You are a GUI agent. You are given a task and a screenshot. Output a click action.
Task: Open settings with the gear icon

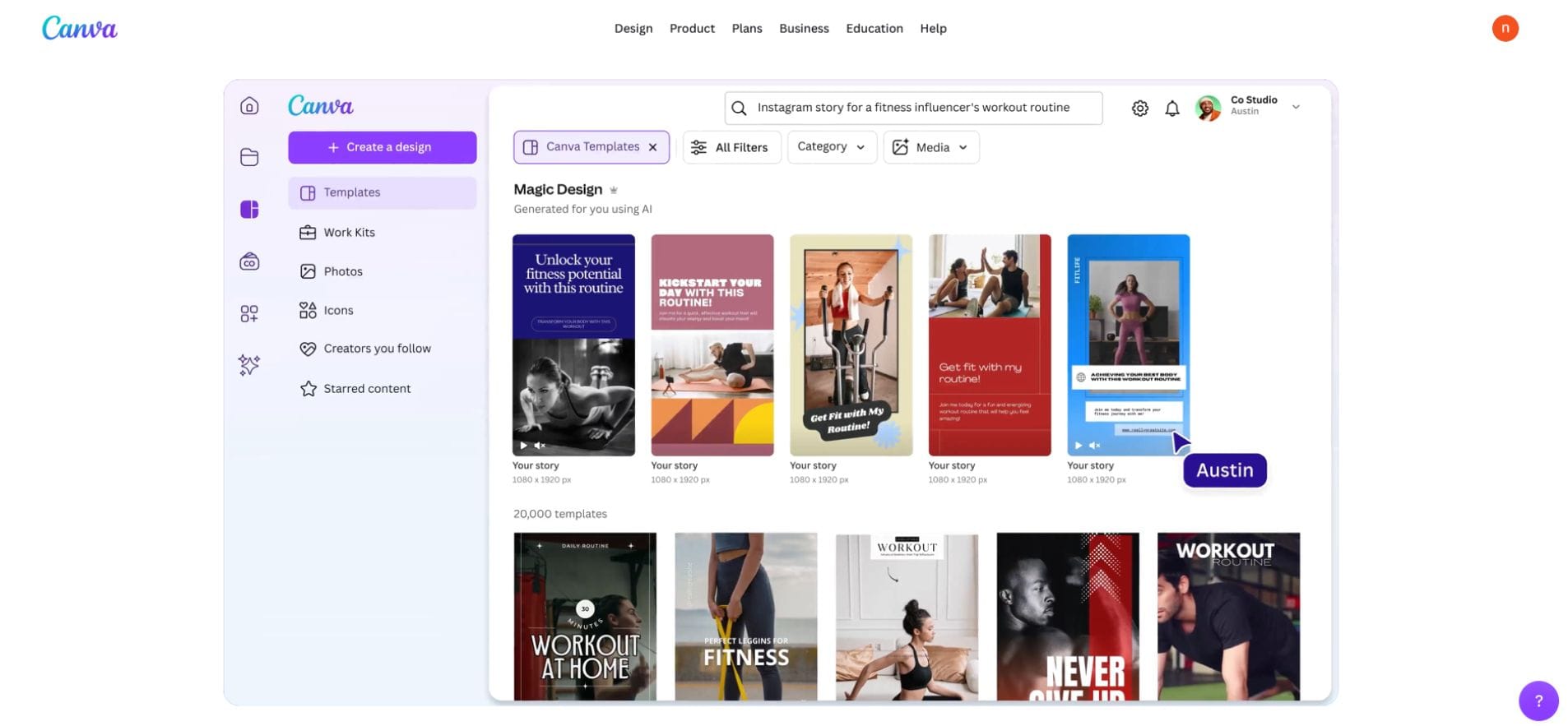pos(1139,108)
